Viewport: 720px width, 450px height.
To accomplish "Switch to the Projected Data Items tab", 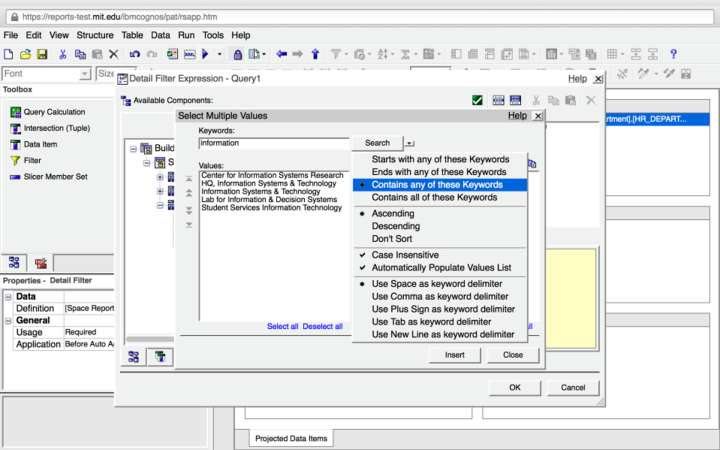I will coord(290,438).
